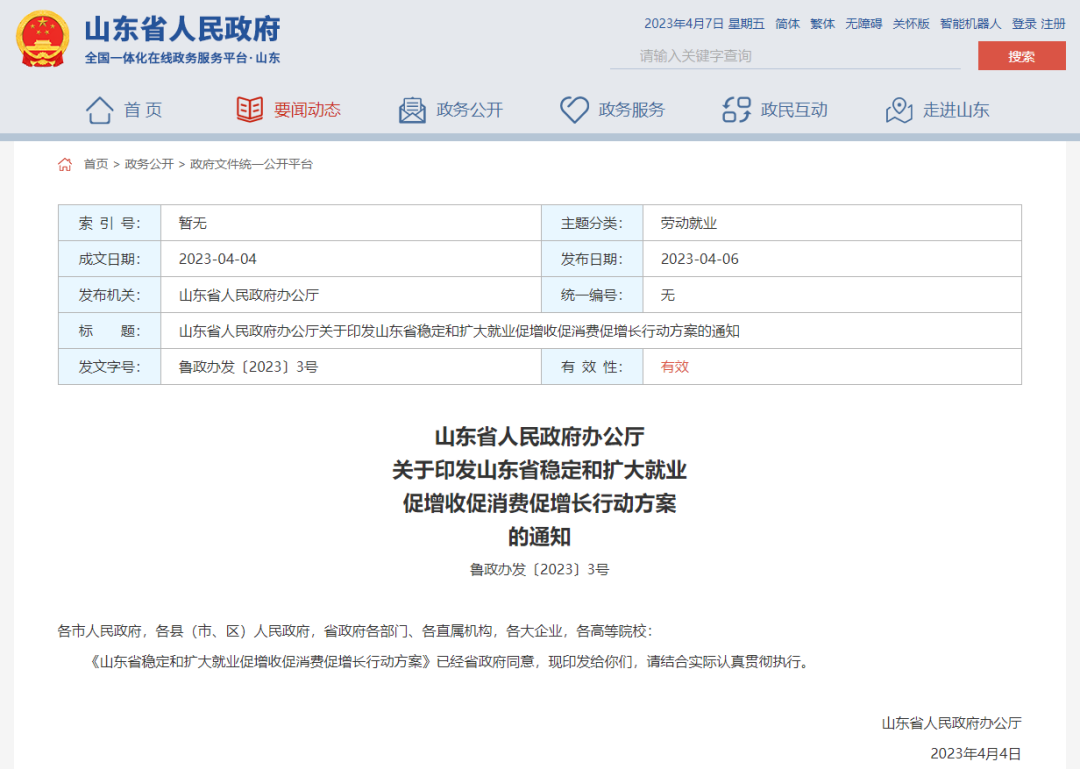Select the home icon in the navigation bar
The image size is (1080, 769).
coord(99,109)
